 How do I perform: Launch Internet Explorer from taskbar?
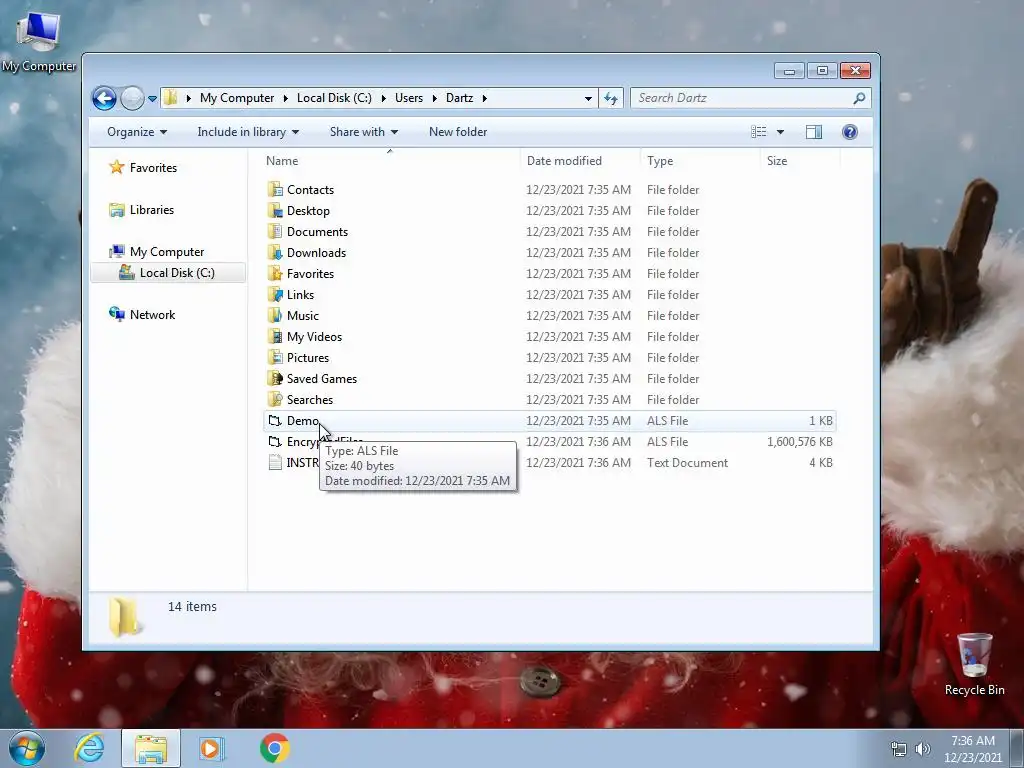click(89, 748)
